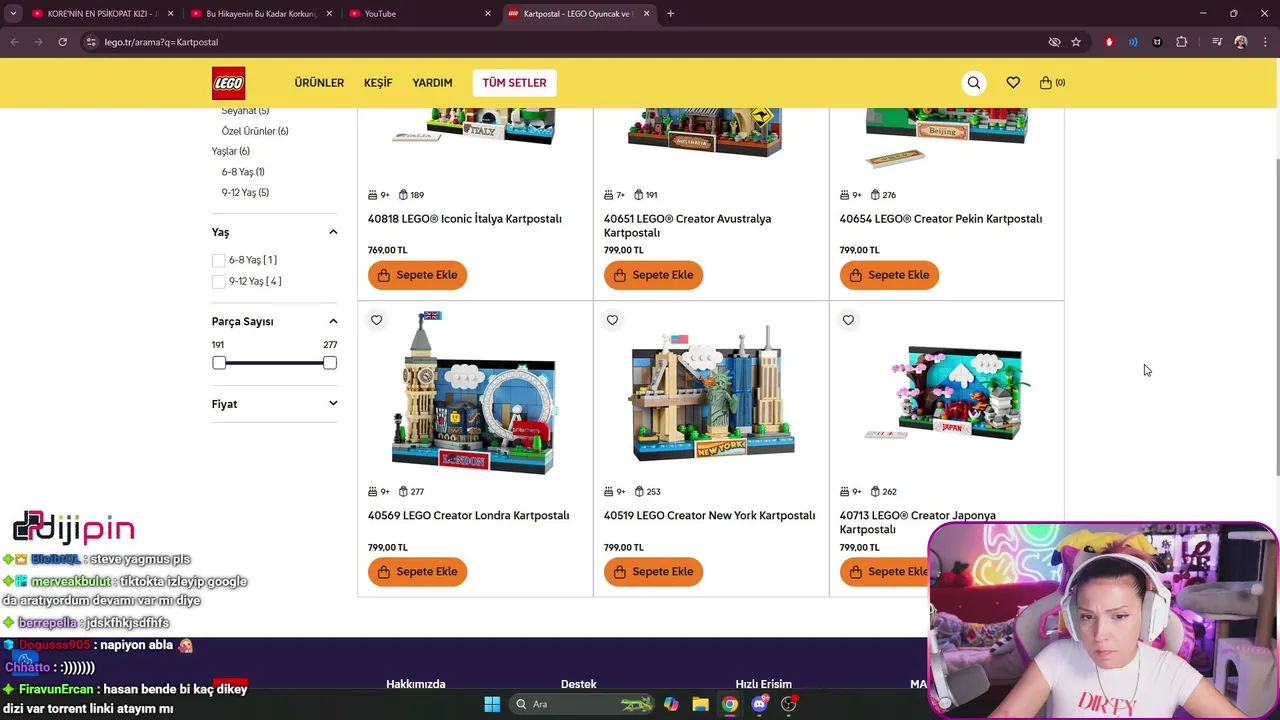Grab the maximum piece count slider handle

[330, 363]
